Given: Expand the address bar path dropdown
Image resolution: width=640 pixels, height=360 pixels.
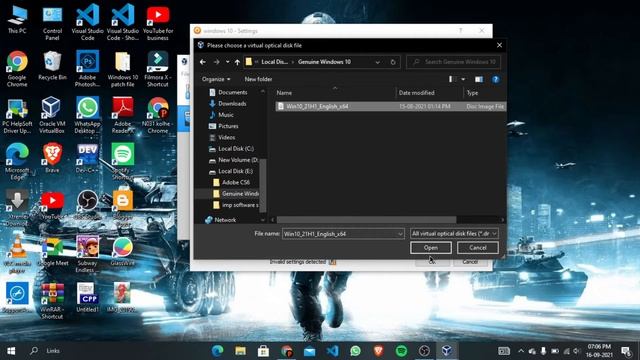Looking at the screenshot, I should pyautogui.click(x=378, y=62).
